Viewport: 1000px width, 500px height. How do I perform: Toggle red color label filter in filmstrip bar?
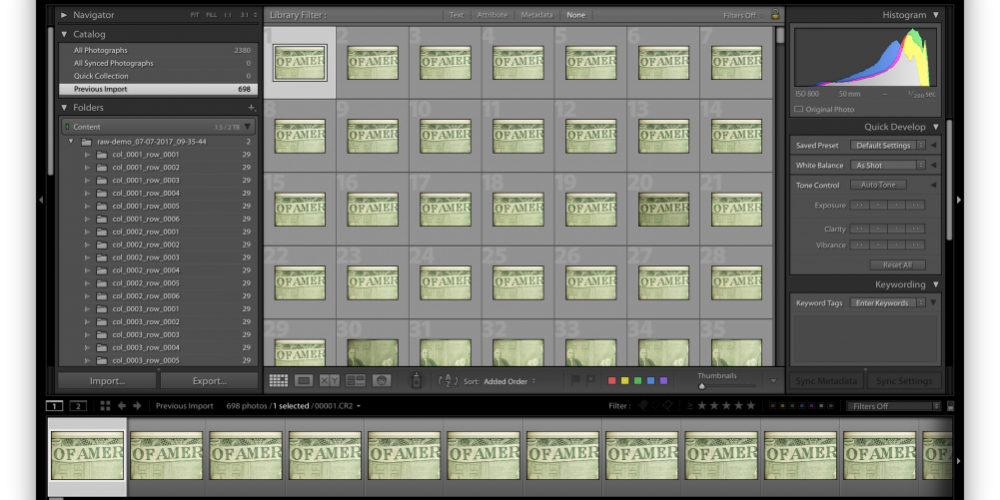coord(774,406)
